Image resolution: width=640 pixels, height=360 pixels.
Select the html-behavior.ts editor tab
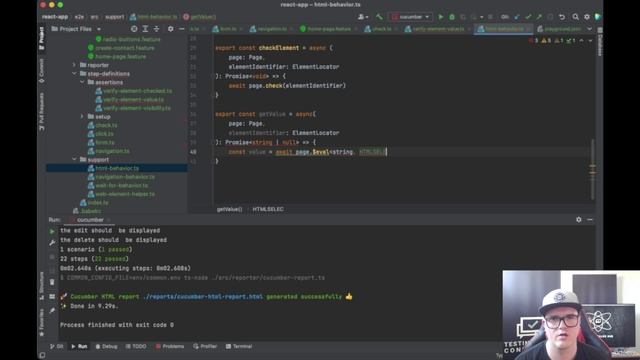point(504,29)
